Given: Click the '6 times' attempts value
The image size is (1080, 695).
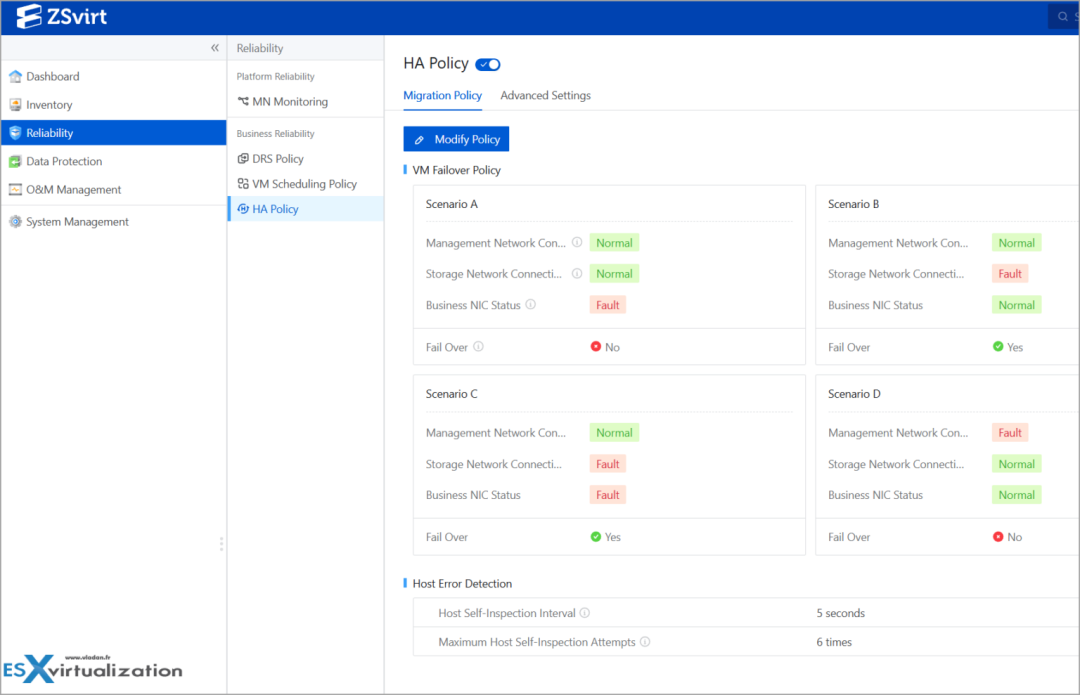Looking at the screenshot, I should coord(834,642).
